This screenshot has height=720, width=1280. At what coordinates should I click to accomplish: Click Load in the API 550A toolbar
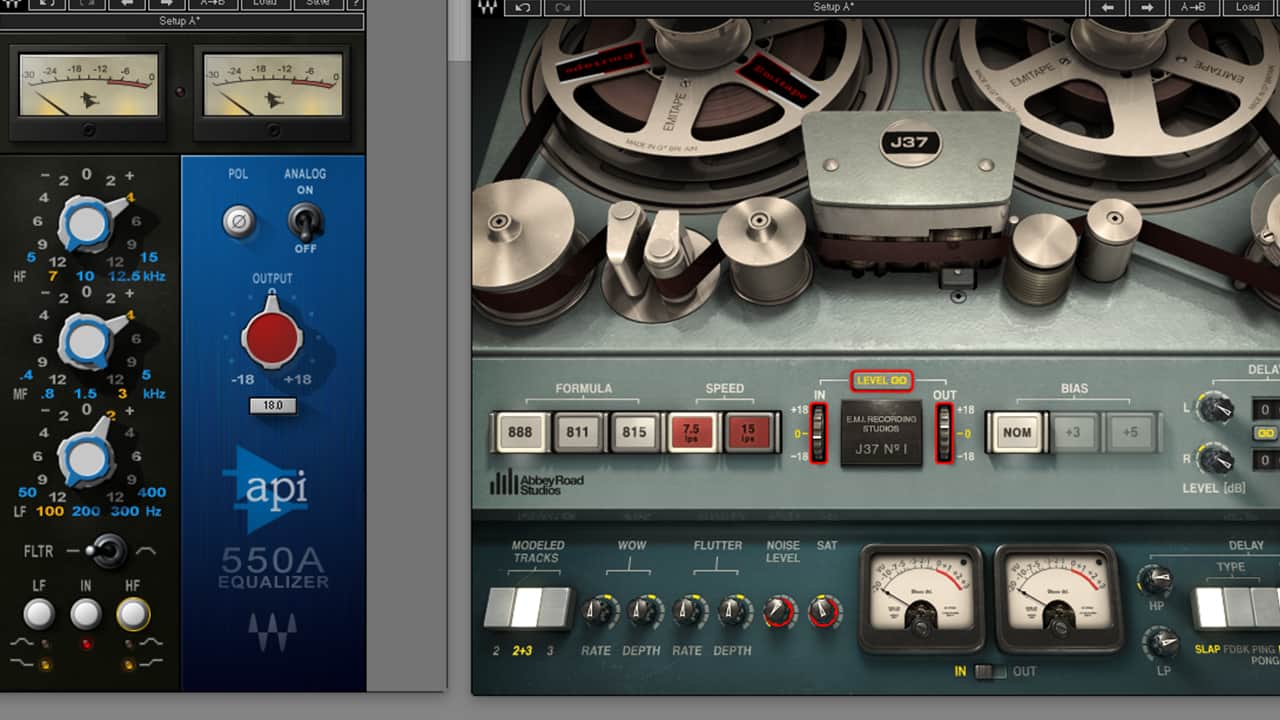click(x=265, y=4)
